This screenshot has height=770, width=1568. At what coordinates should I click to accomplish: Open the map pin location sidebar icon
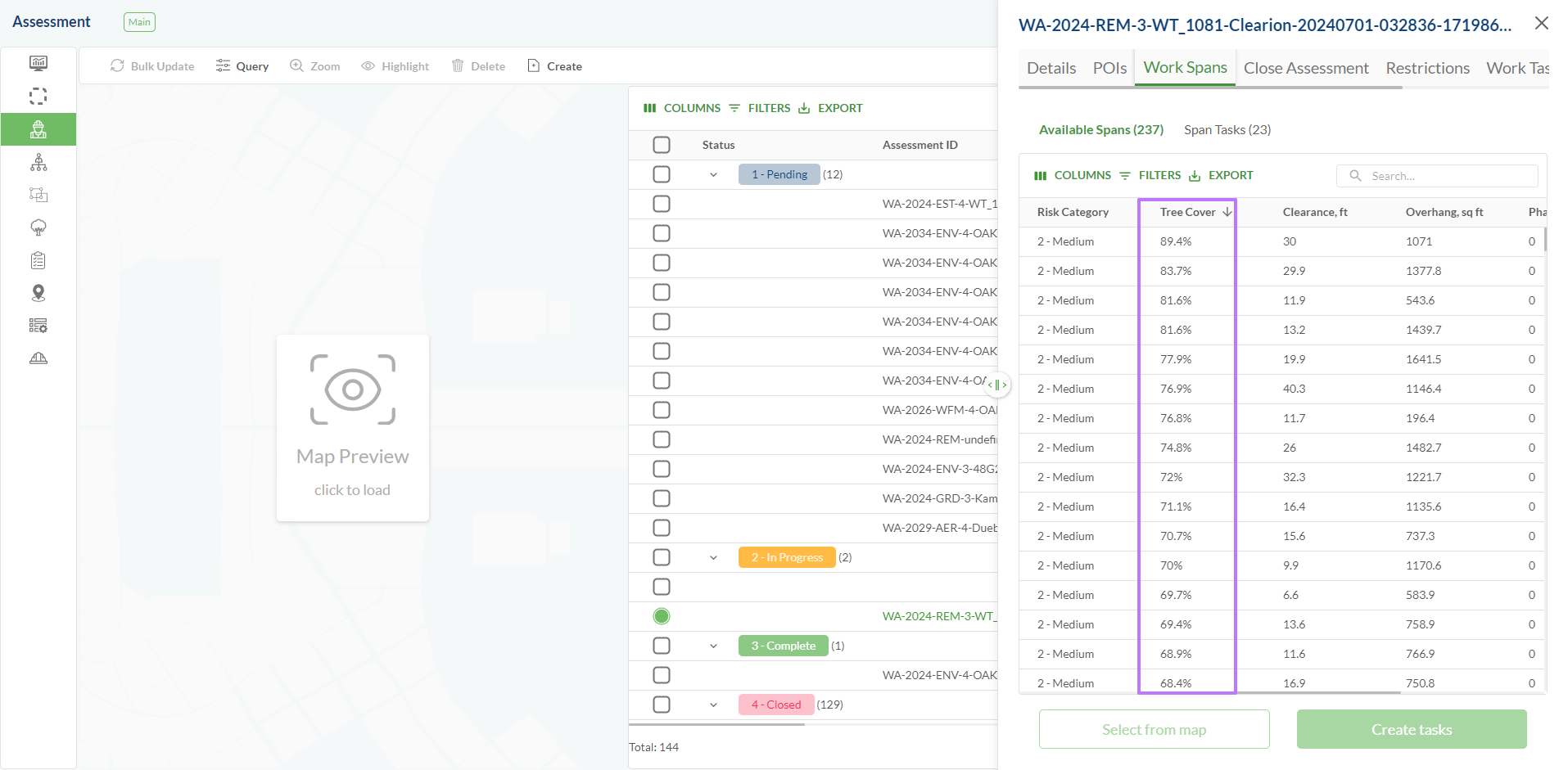(x=38, y=293)
